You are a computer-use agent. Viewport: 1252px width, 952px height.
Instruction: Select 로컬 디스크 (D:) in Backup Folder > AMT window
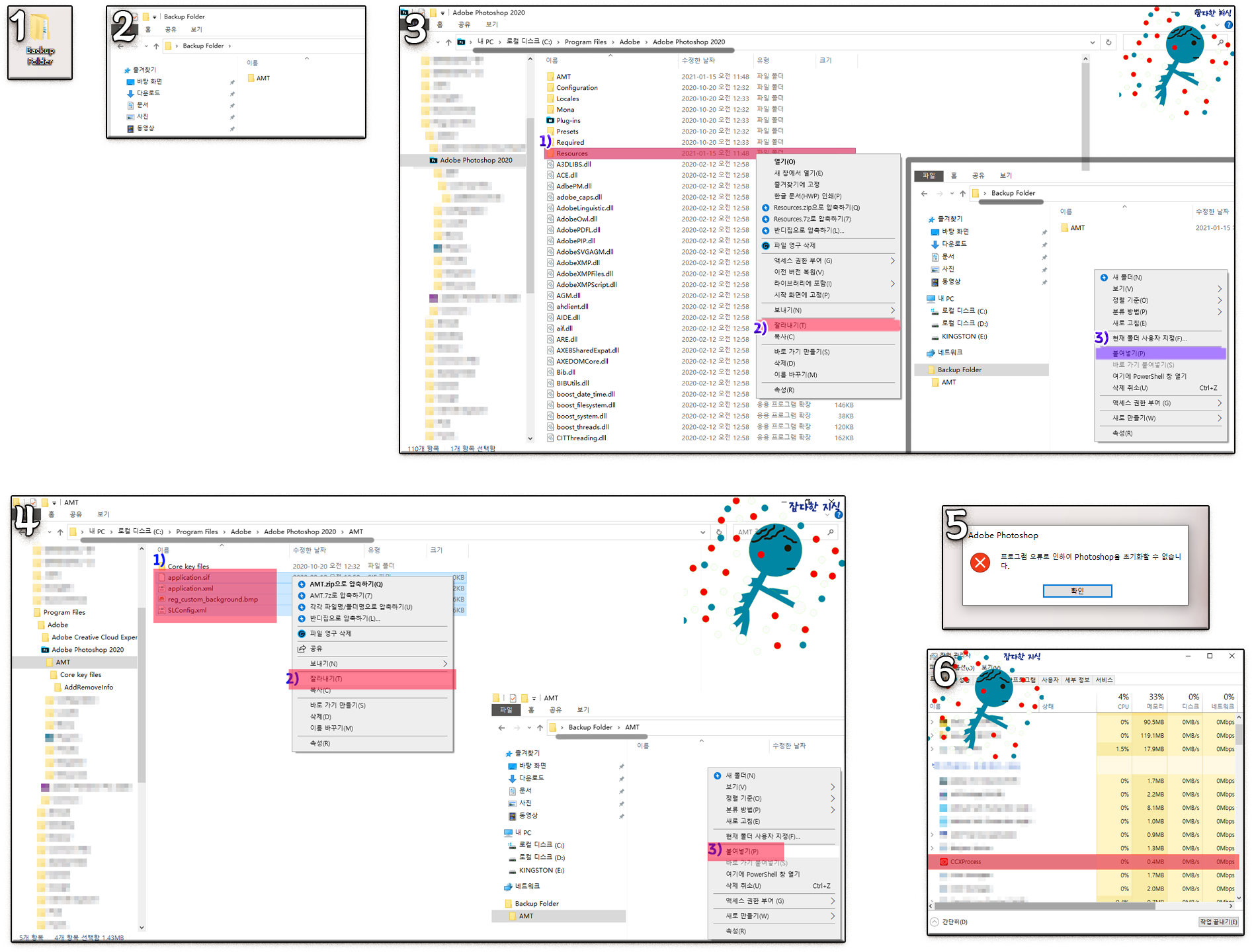click(541, 858)
